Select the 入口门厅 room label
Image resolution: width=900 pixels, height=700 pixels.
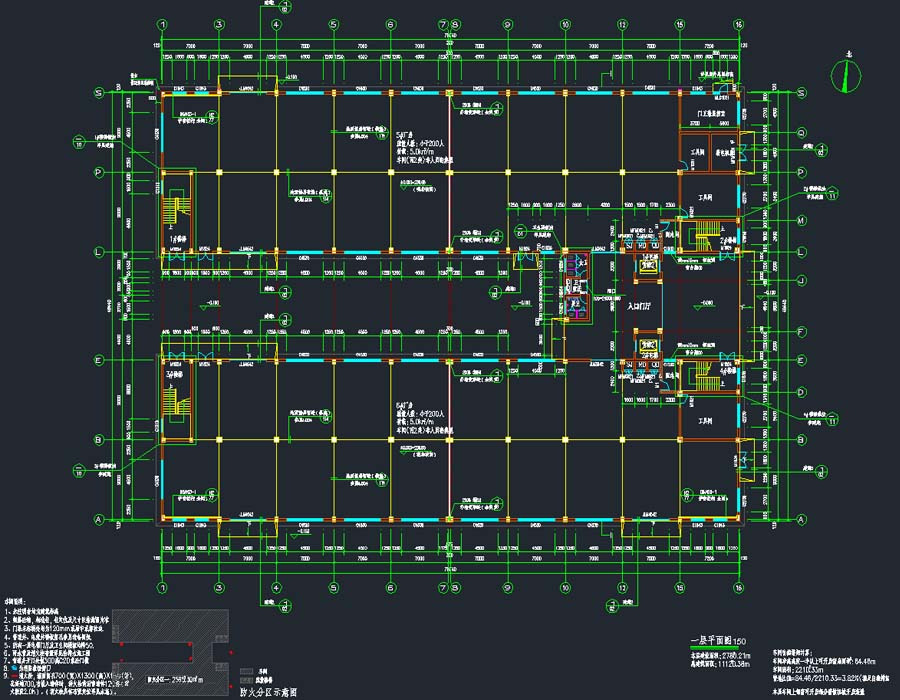[639, 306]
